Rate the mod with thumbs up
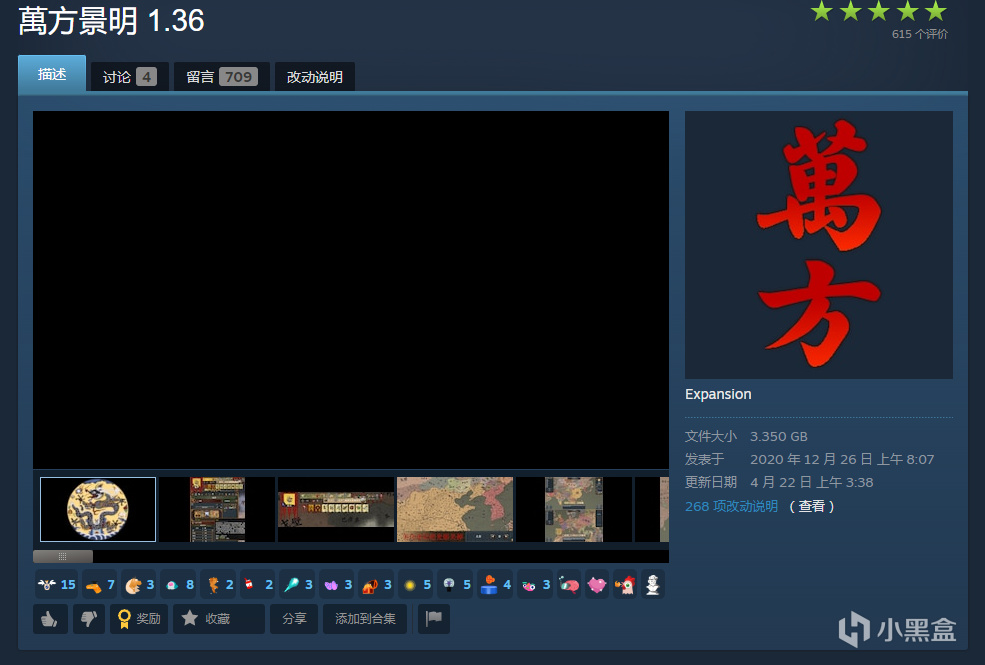The height and width of the screenshot is (665, 985). pos(50,619)
